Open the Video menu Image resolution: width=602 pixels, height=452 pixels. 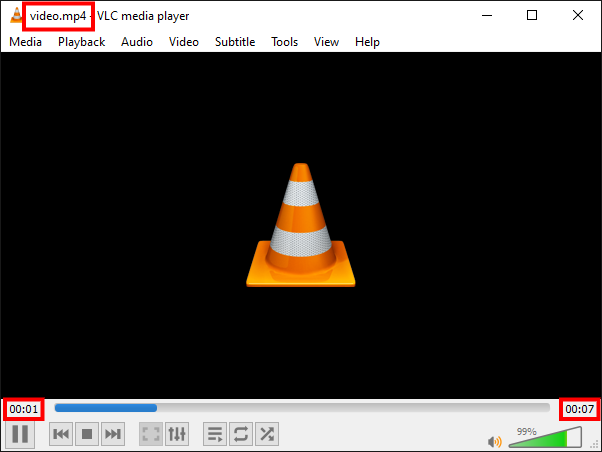[184, 42]
